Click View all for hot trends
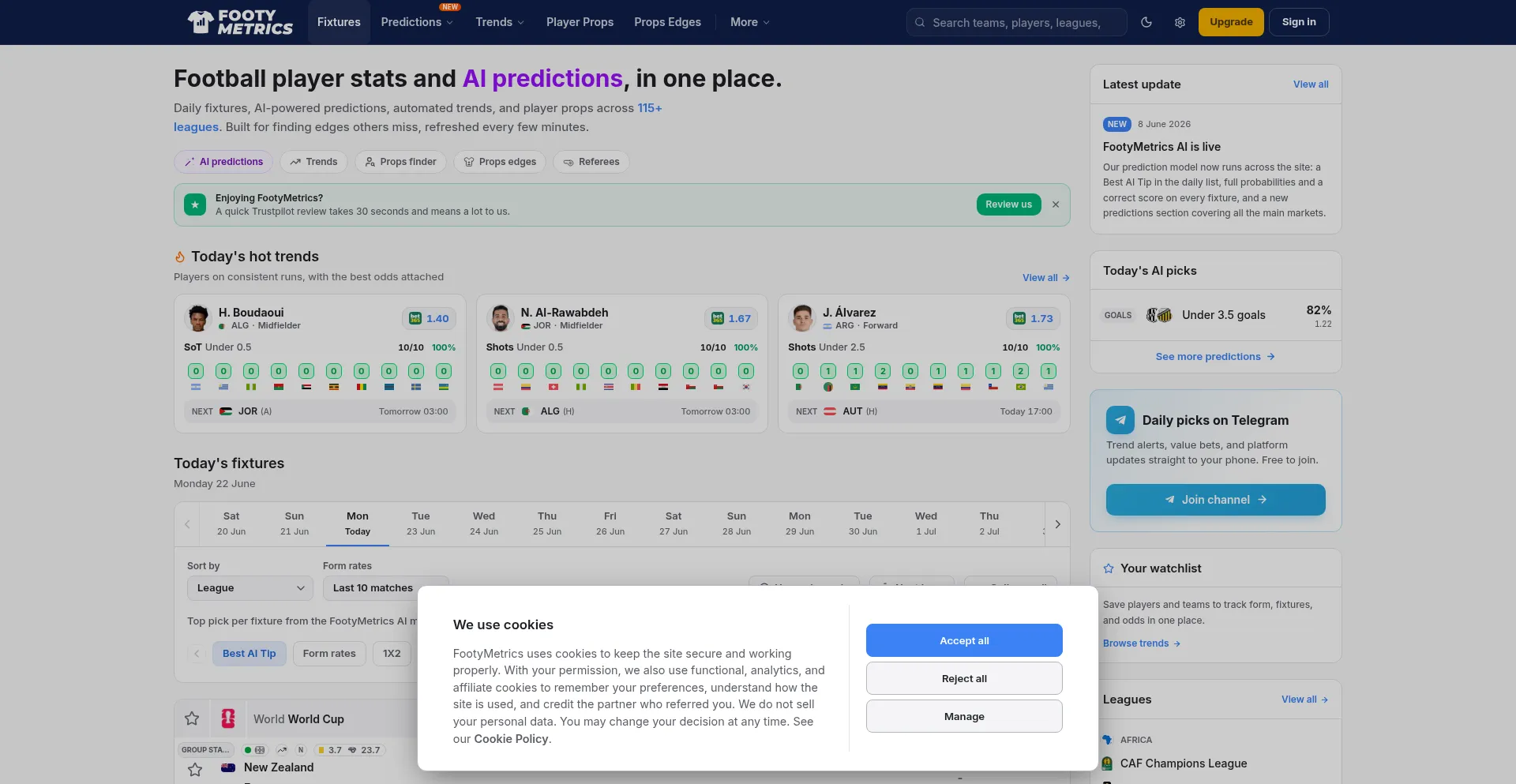This screenshot has height=784, width=1516. tap(1046, 278)
